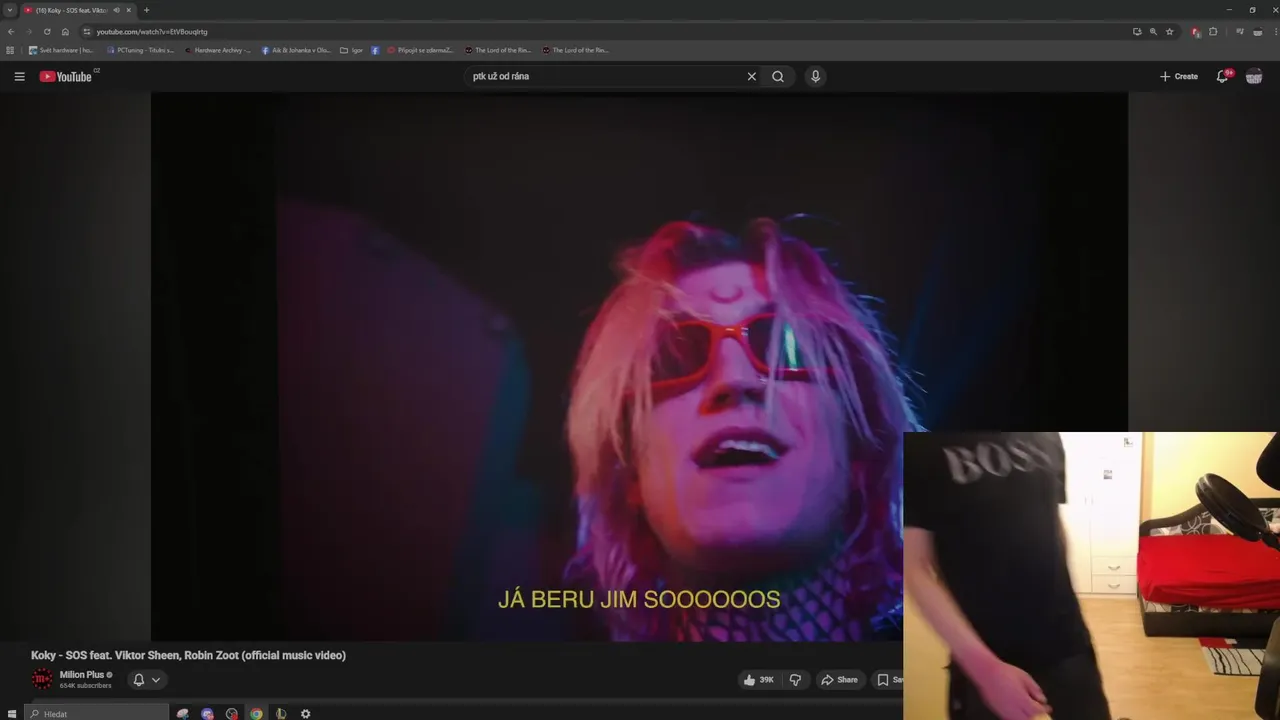Dislike the video with thumbs down
The width and height of the screenshot is (1280, 720).
click(x=795, y=680)
